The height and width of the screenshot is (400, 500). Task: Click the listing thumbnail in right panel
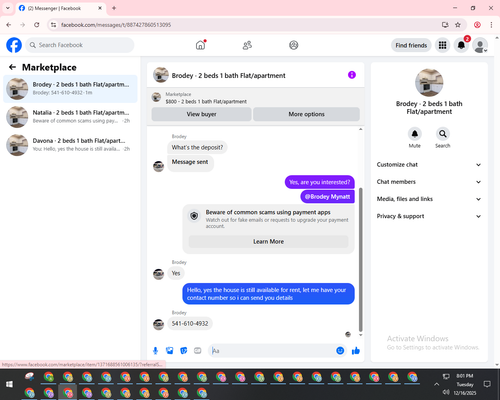429,82
